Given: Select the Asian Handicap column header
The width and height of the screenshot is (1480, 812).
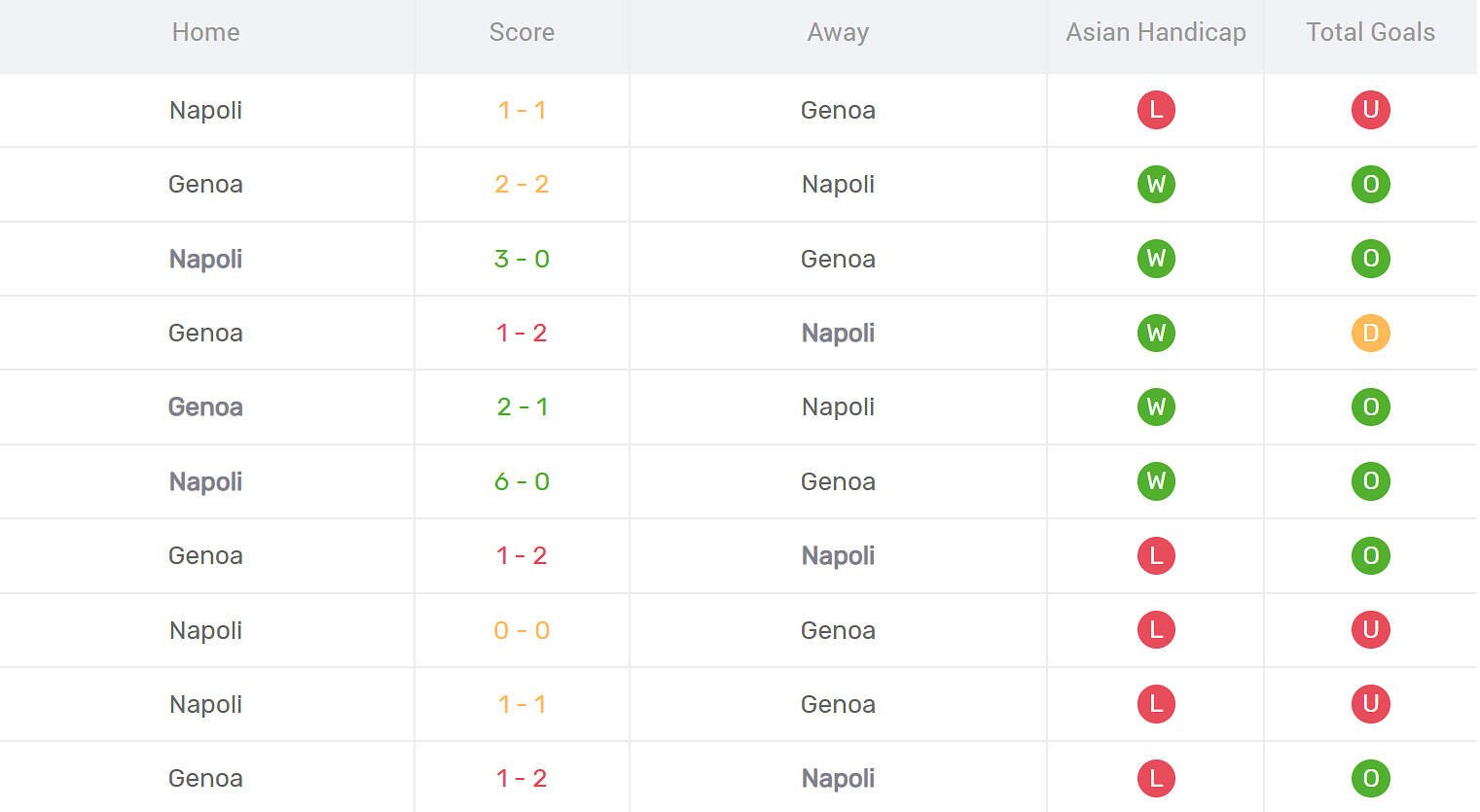Looking at the screenshot, I should coord(1155,32).
